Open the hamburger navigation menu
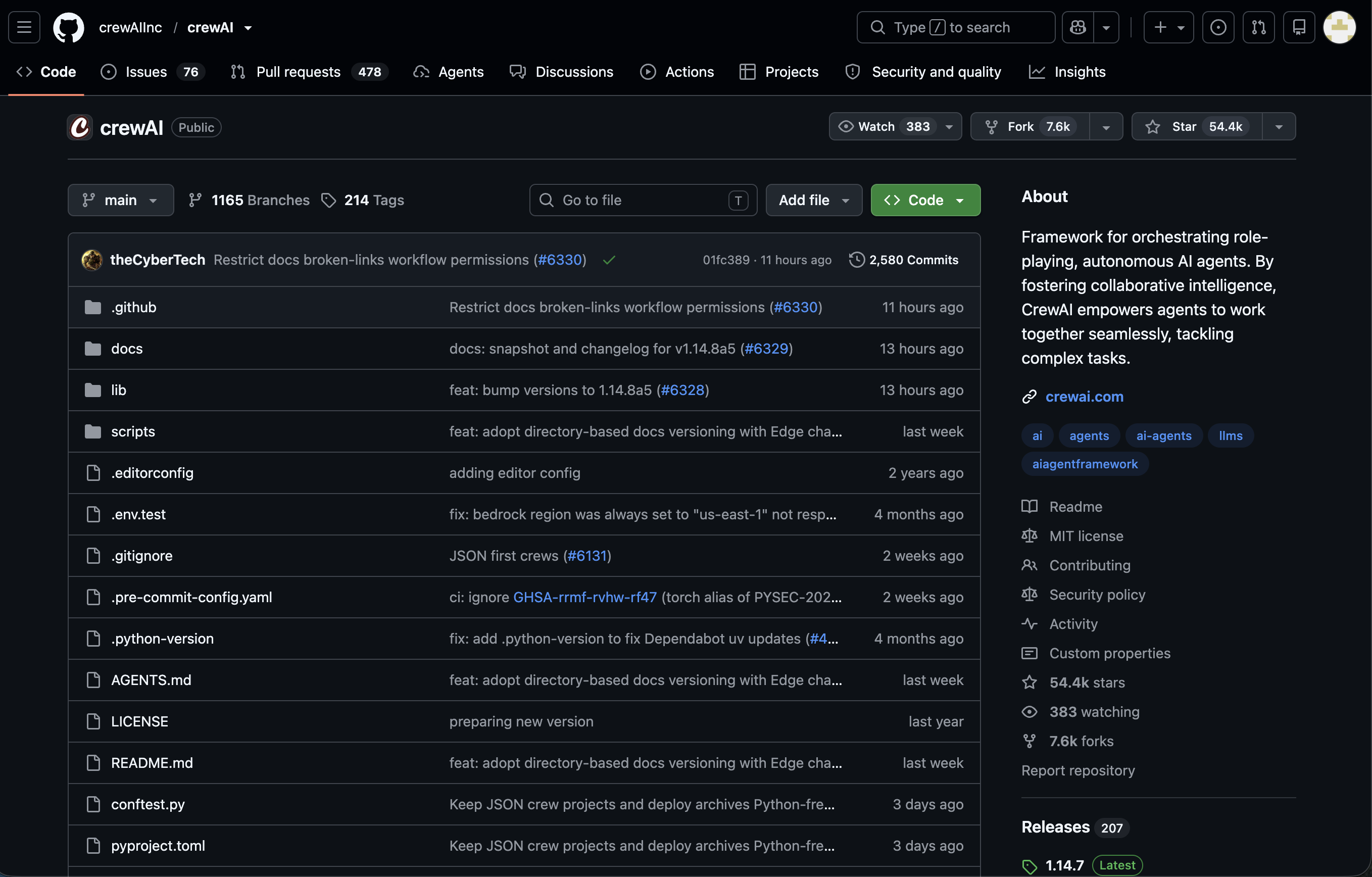The height and width of the screenshot is (877, 1372). [24, 27]
